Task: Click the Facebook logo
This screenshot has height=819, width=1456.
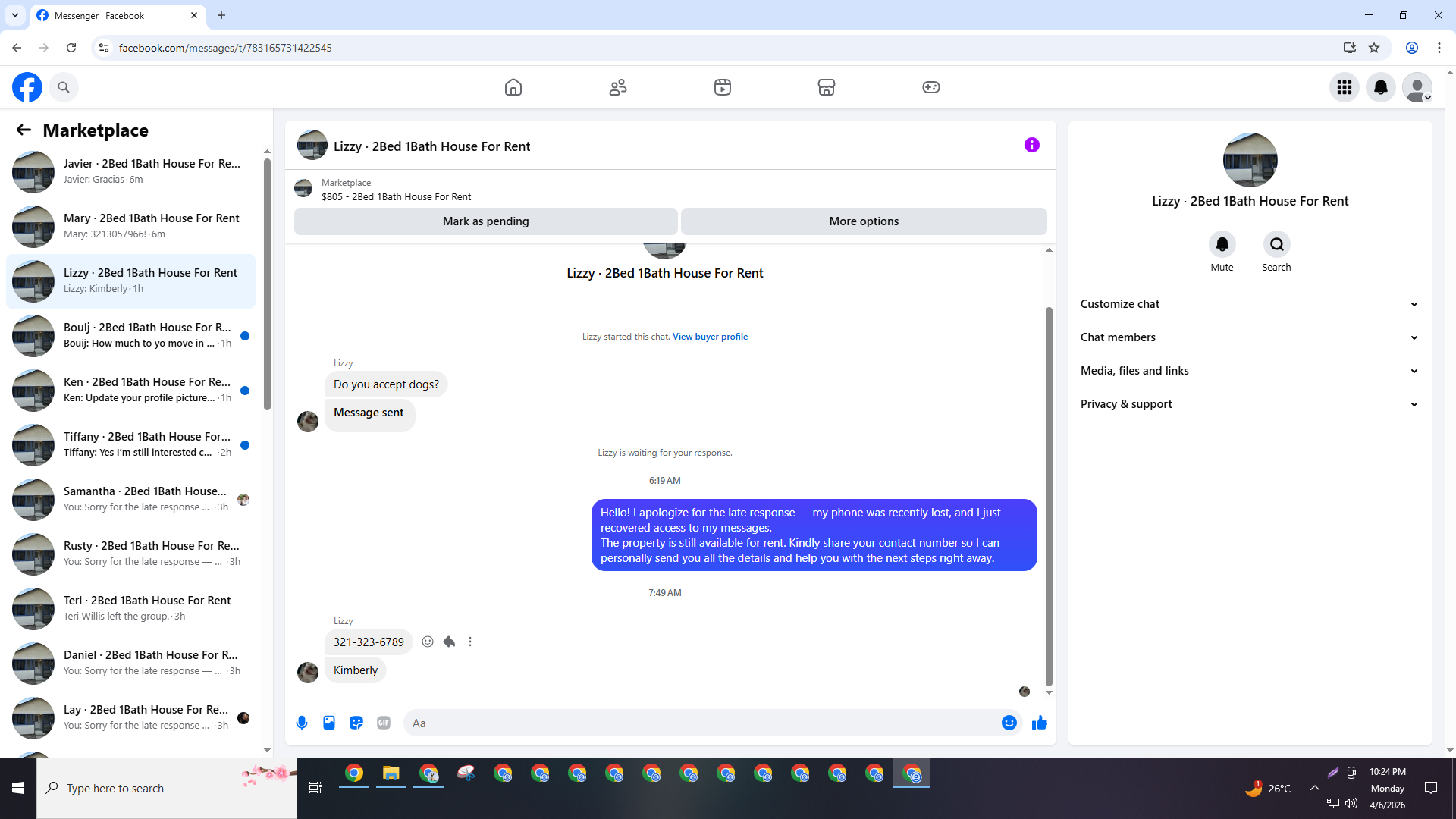Action: pyautogui.click(x=27, y=87)
